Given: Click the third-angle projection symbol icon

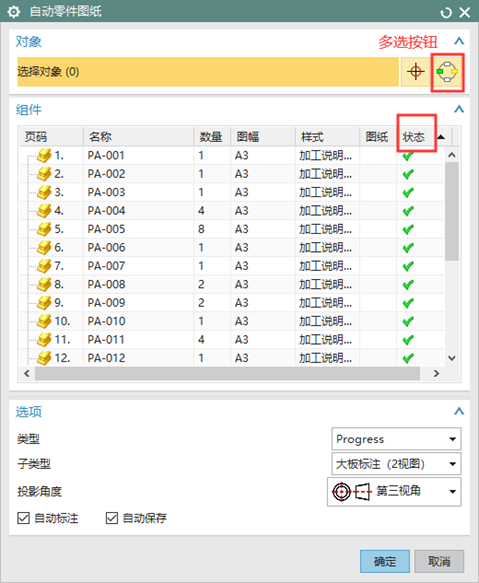Looking at the screenshot, I should click(352, 492).
